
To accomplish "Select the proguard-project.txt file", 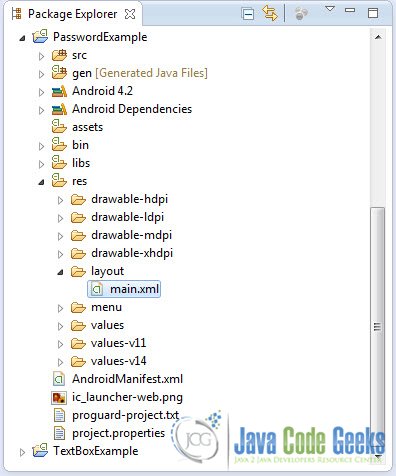I will pyautogui.click(x=116, y=415).
